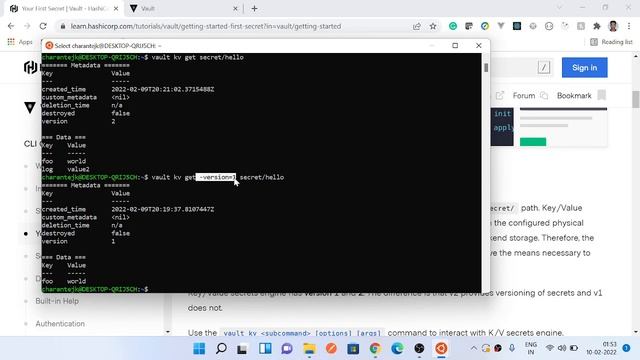
Task: Open the Chrome three-dot menu
Action: (629, 26)
